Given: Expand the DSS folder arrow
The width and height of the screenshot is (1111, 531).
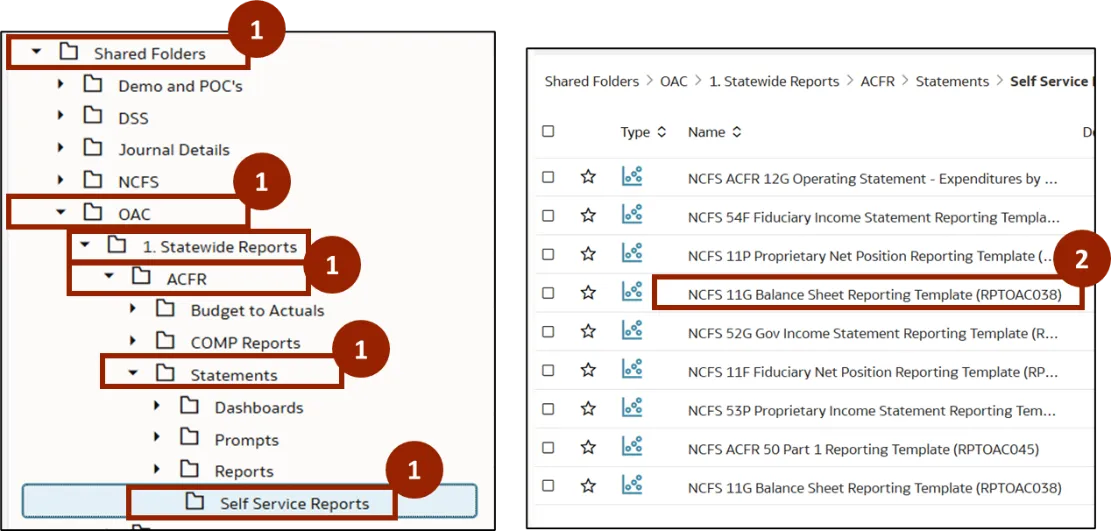Looking at the screenshot, I should point(60,116).
